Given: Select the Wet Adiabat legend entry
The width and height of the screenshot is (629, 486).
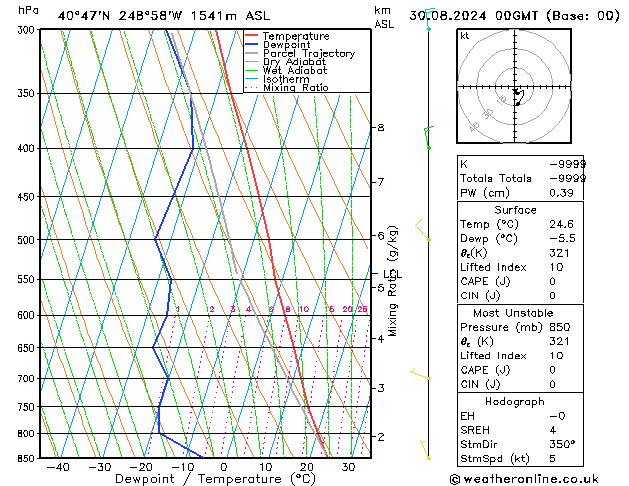Looking at the screenshot, I should pyautogui.click(x=296, y=71).
